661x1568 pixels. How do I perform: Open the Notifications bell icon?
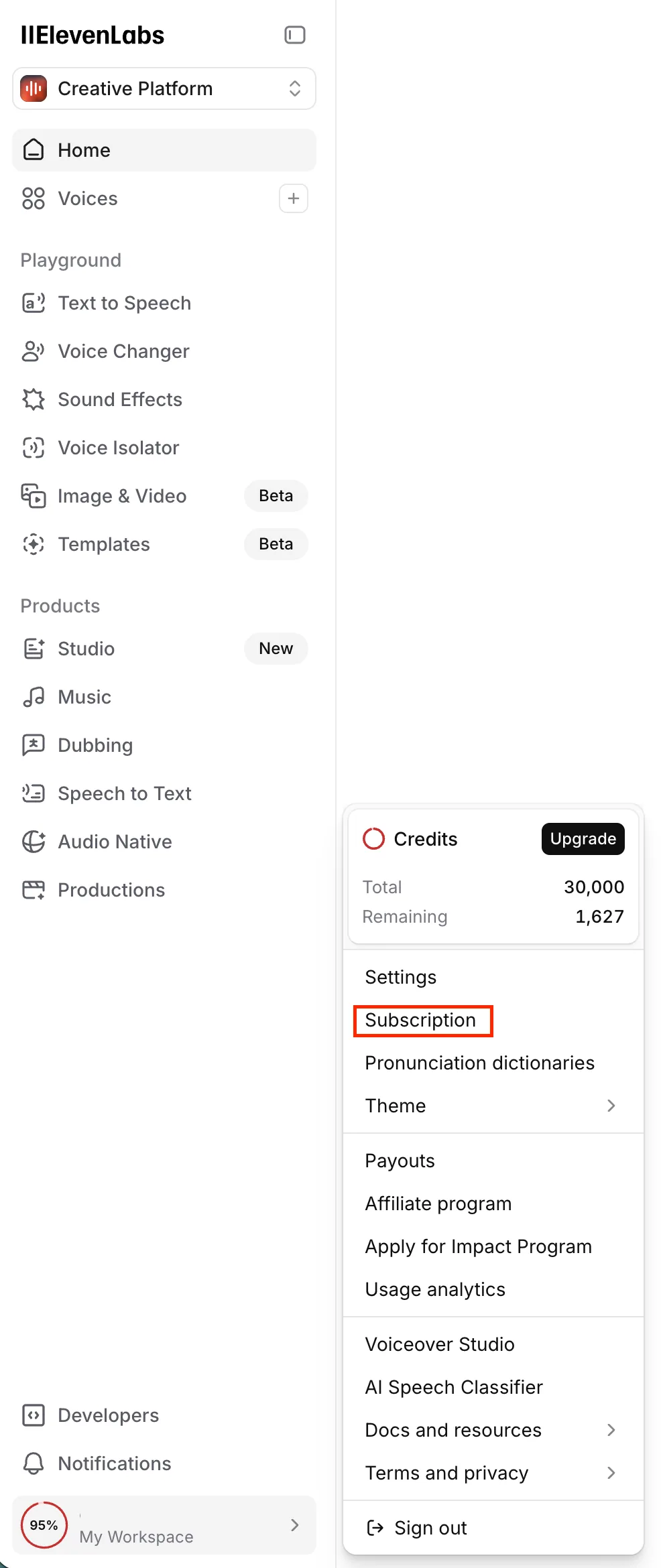pyautogui.click(x=34, y=1463)
